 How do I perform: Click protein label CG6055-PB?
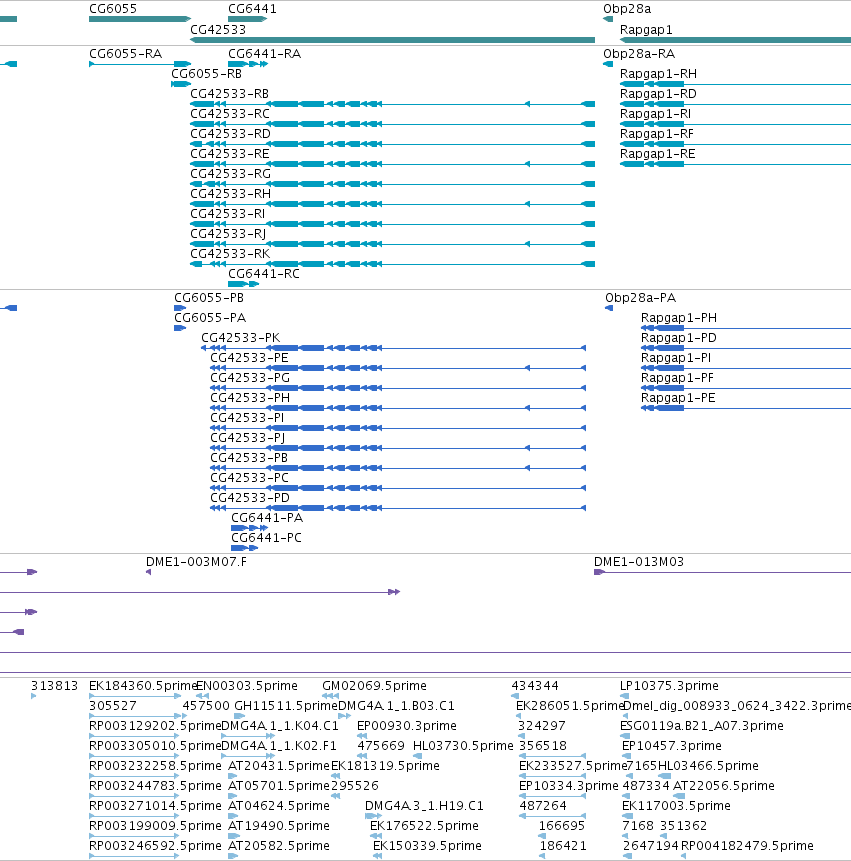pos(209,298)
